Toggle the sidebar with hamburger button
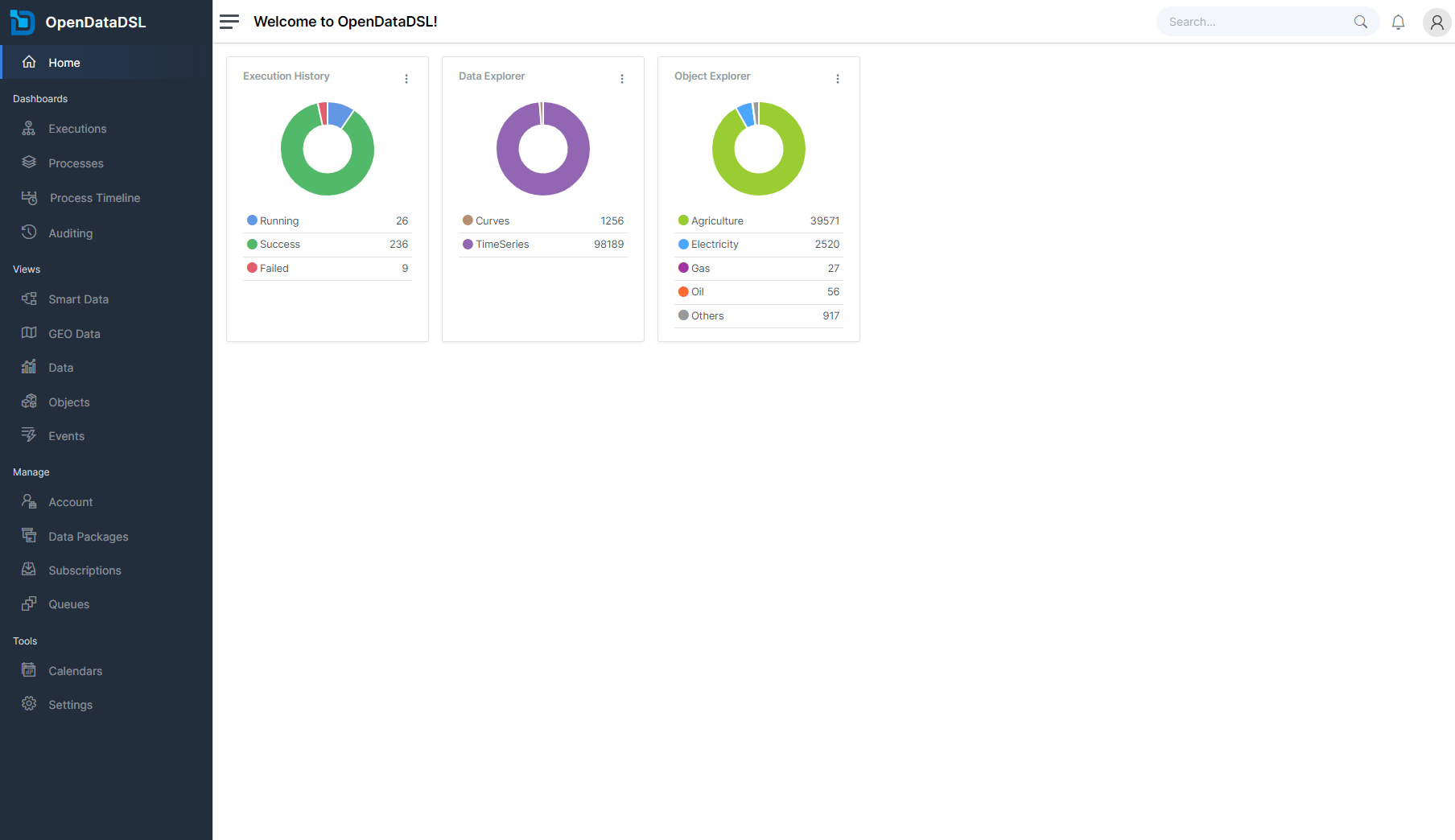Screen dimensions: 1455x840 pos(229,22)
